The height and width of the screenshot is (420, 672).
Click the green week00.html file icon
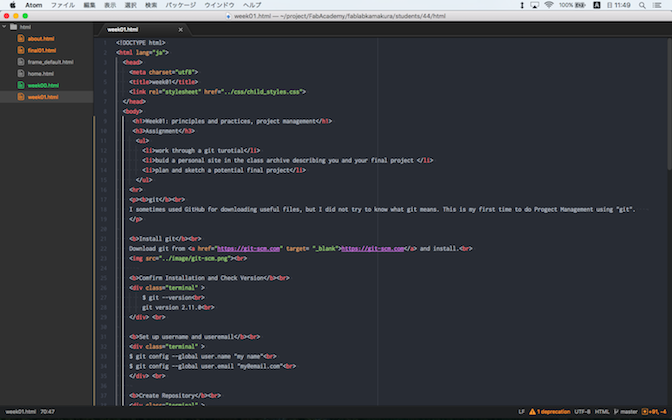[x=21, y=85]
